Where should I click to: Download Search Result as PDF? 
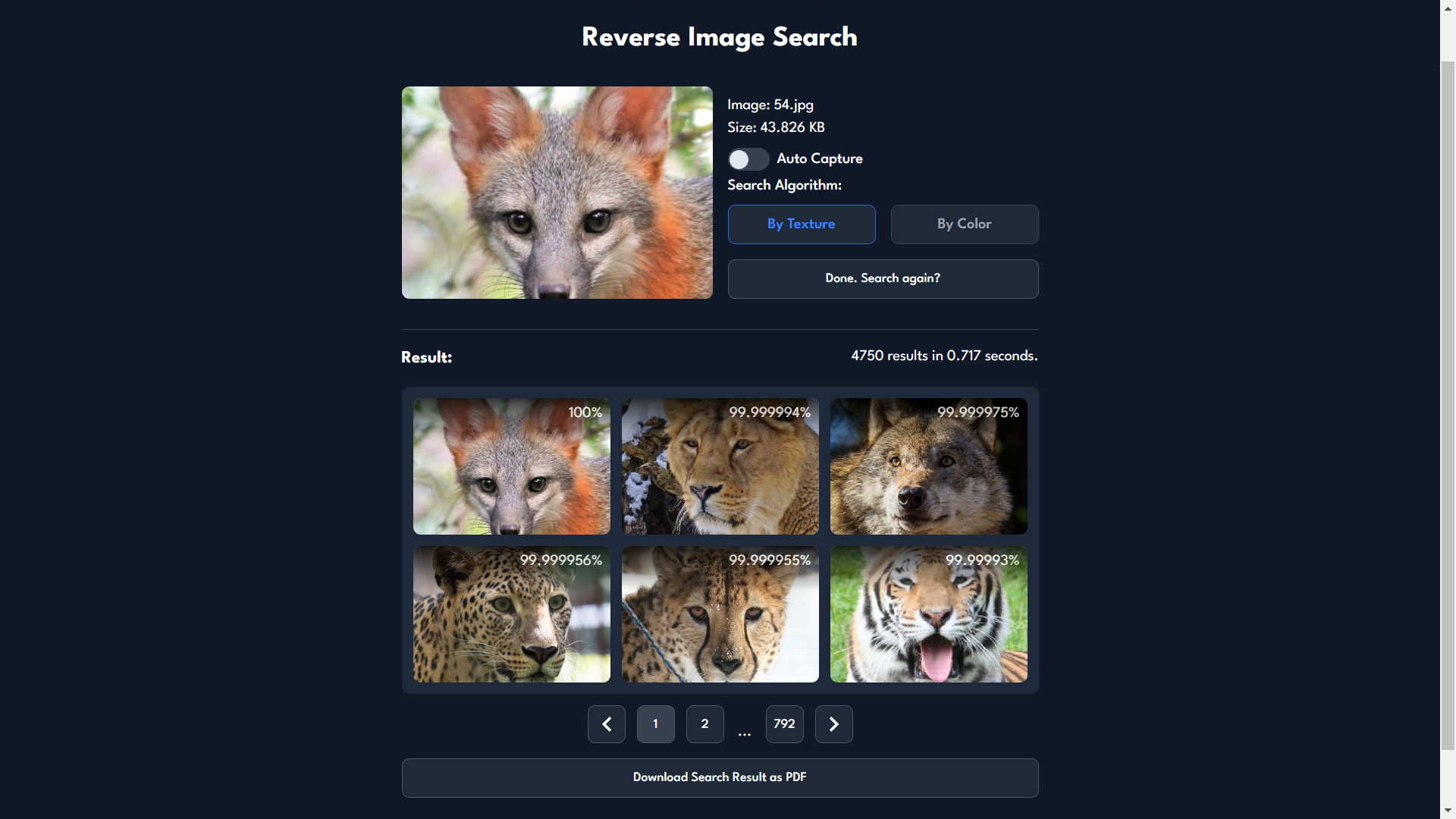[x=719, y=777]
